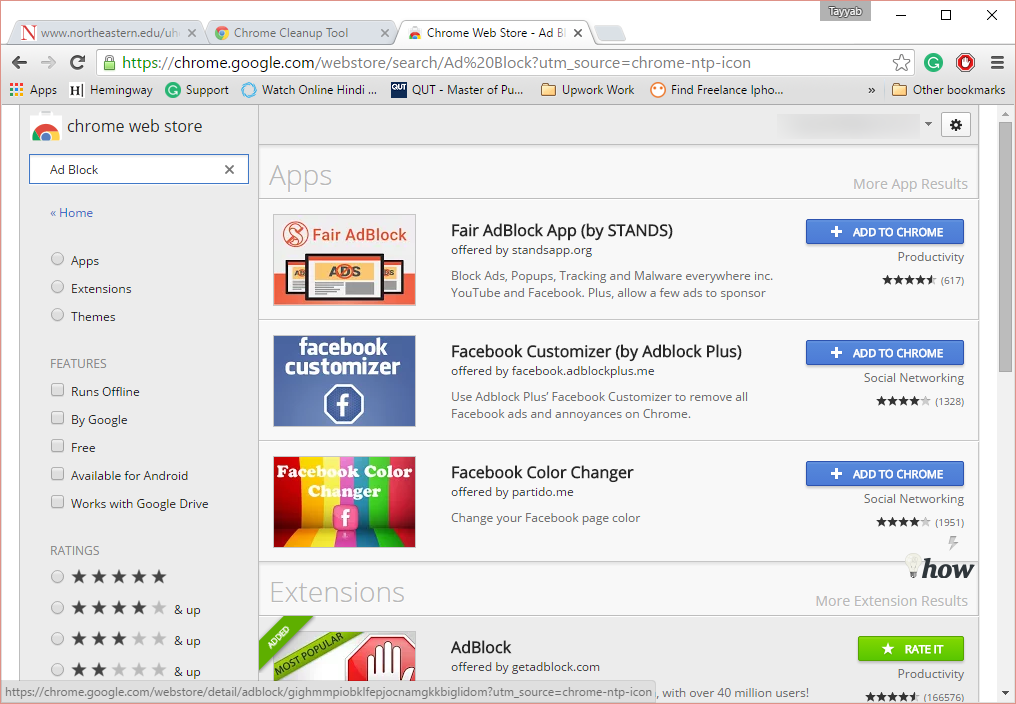Open the Apps bookmark shortcut

33,89
